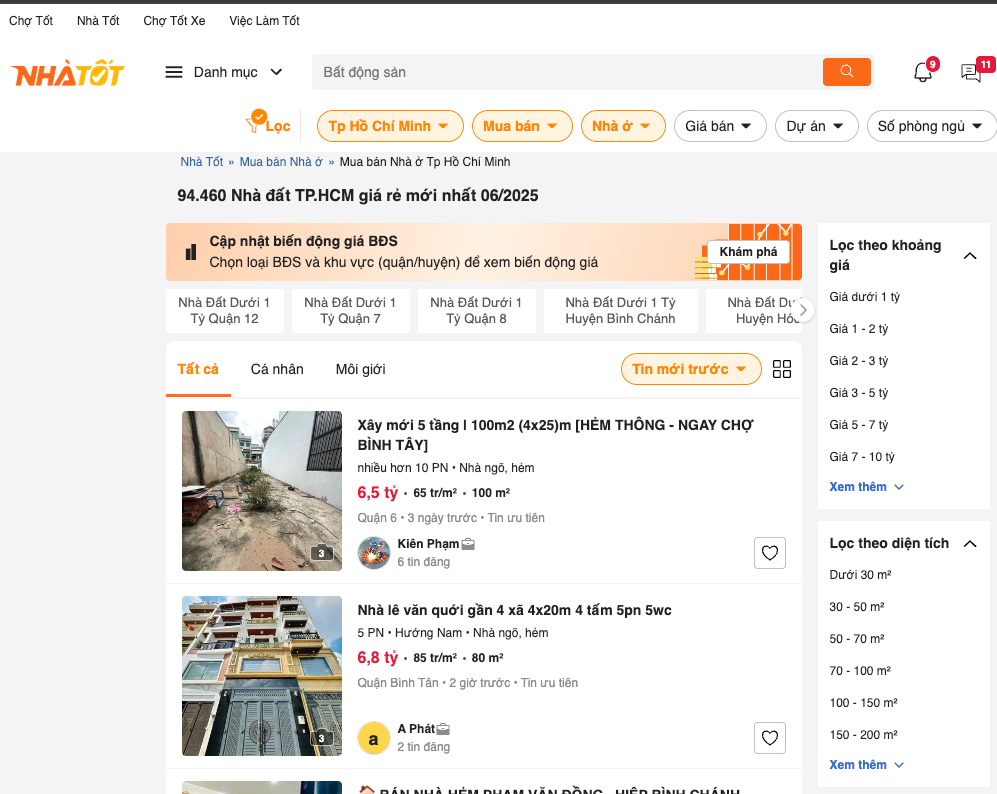This screenshot has height=794, width=997.
Task: Save the Nhà lê văn quới listing with heart
Action: 769,738
